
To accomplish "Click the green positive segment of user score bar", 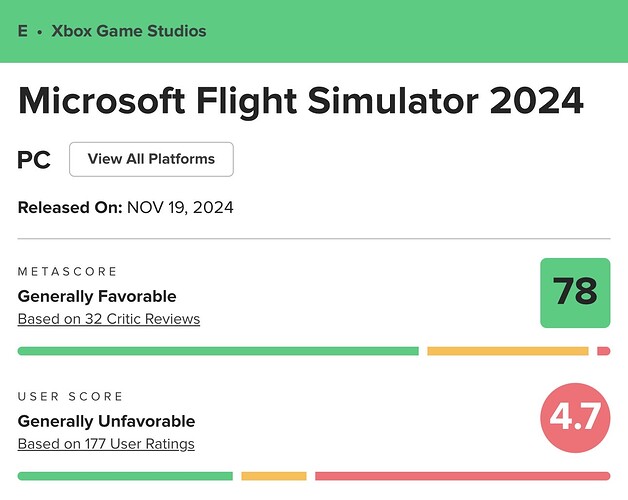I will click(x=125, y=476).
